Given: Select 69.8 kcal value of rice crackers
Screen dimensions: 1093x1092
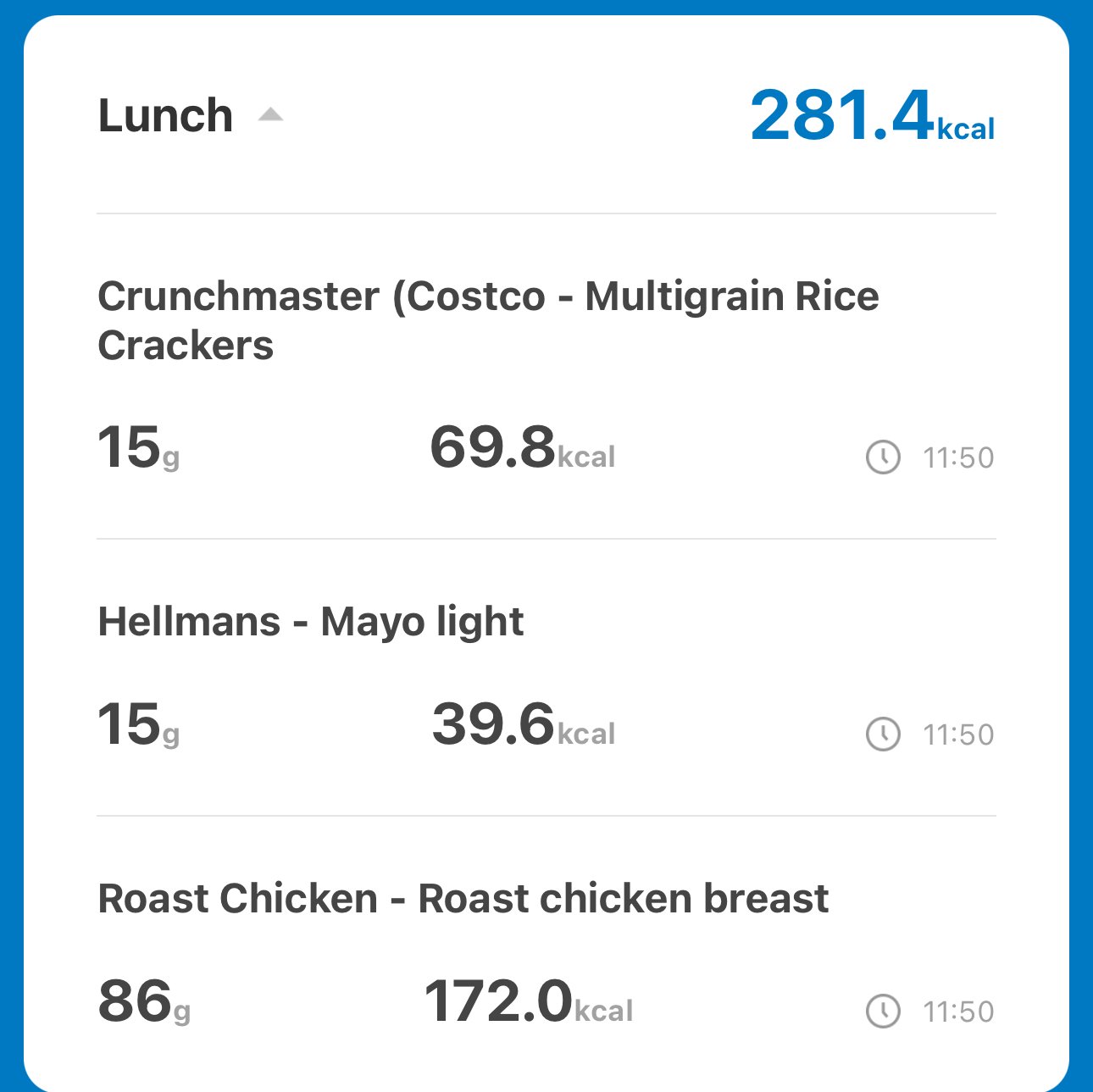Looking at the screenshot, I should coord(522,447).
